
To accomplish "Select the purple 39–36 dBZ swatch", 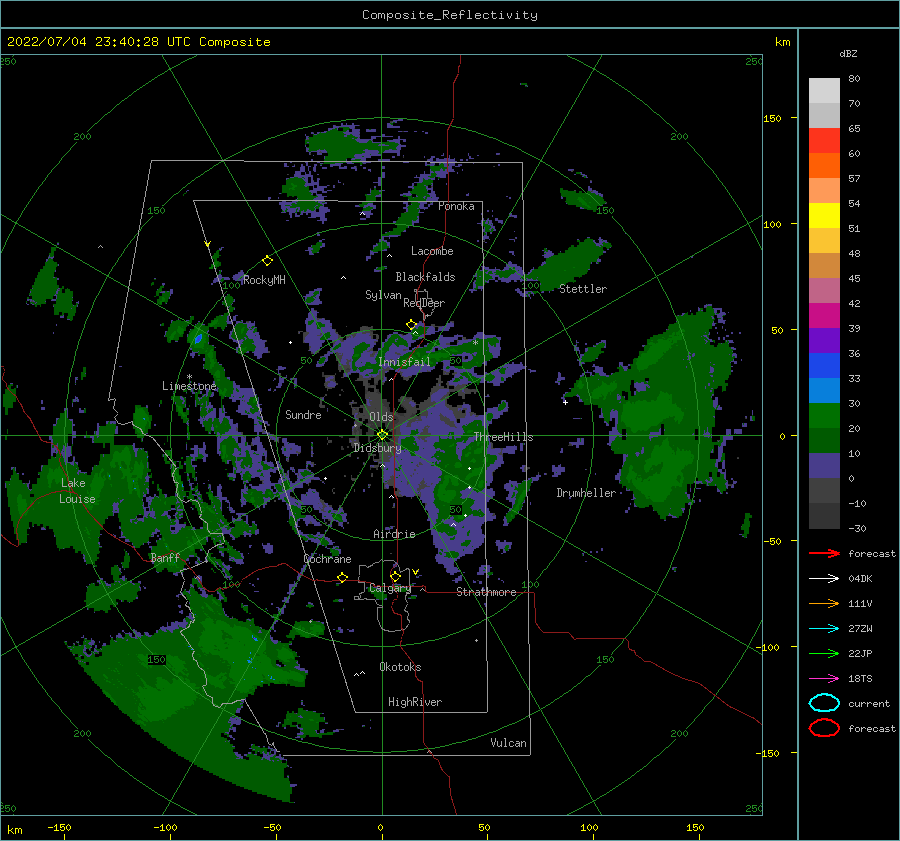I will coord(824,341).
